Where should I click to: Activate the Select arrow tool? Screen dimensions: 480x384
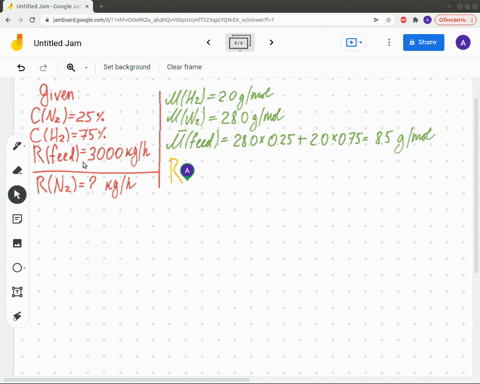(17, 195)
